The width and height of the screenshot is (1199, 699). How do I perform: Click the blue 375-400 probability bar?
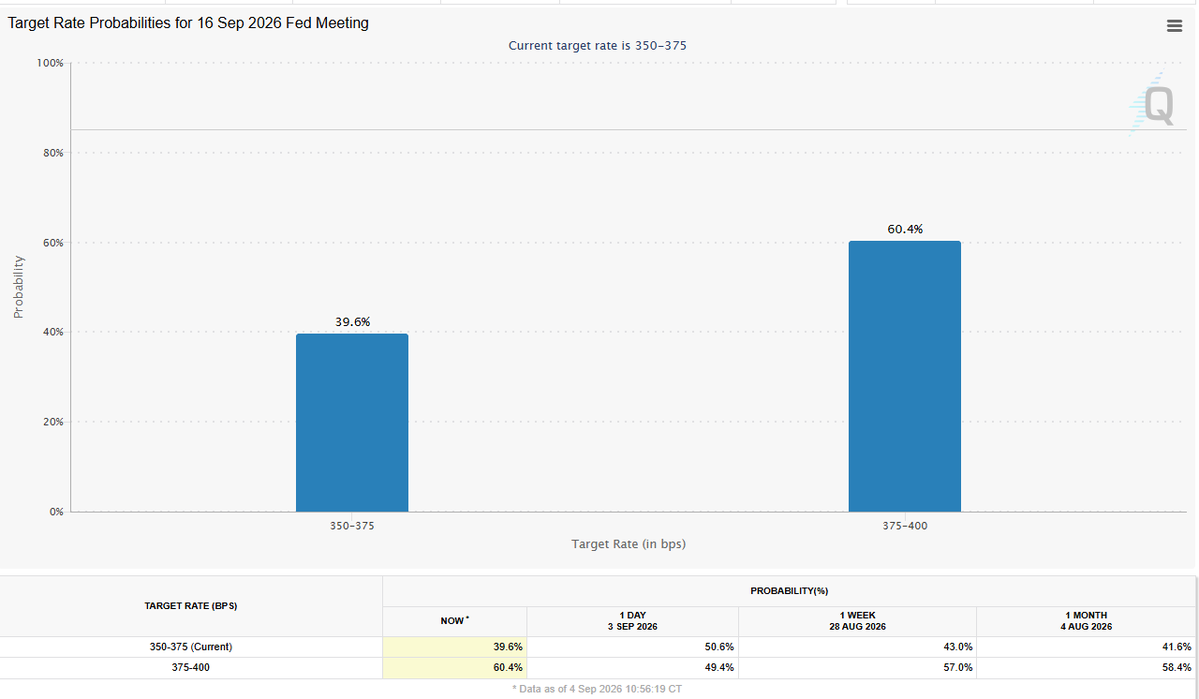(x=905, y=376)
